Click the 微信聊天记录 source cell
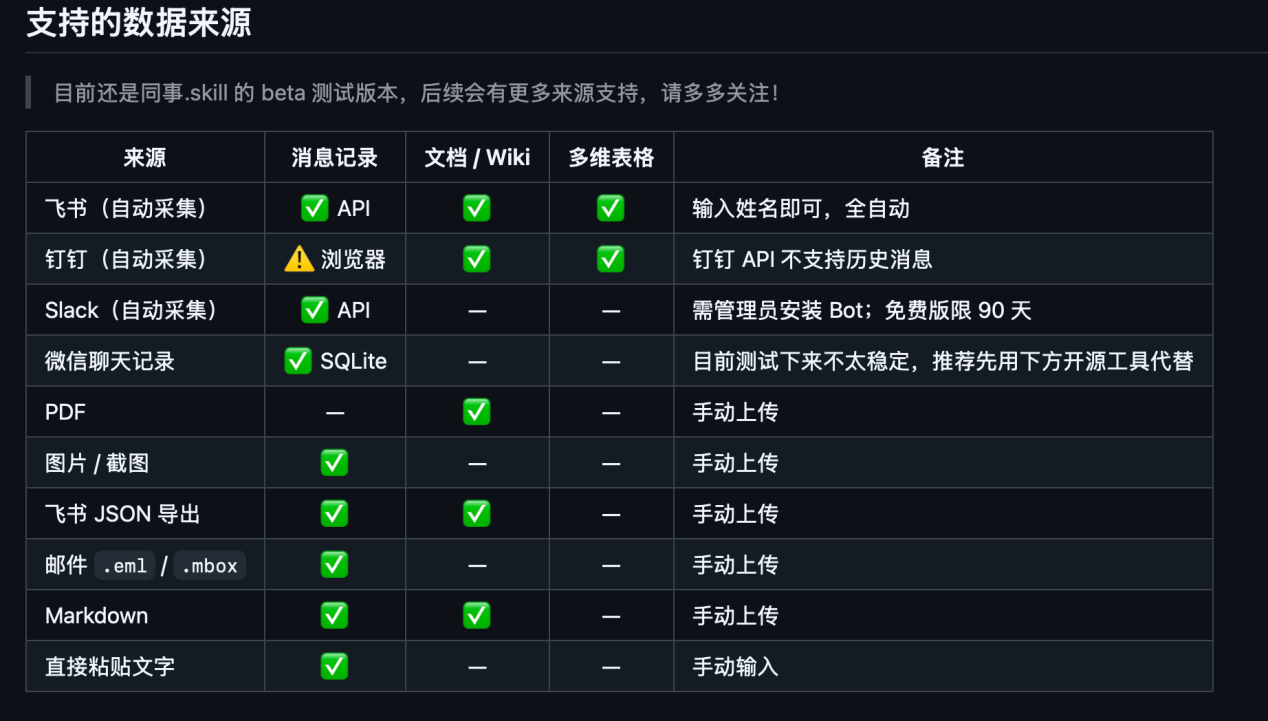The image size is (1268, 721). (110, 361)
